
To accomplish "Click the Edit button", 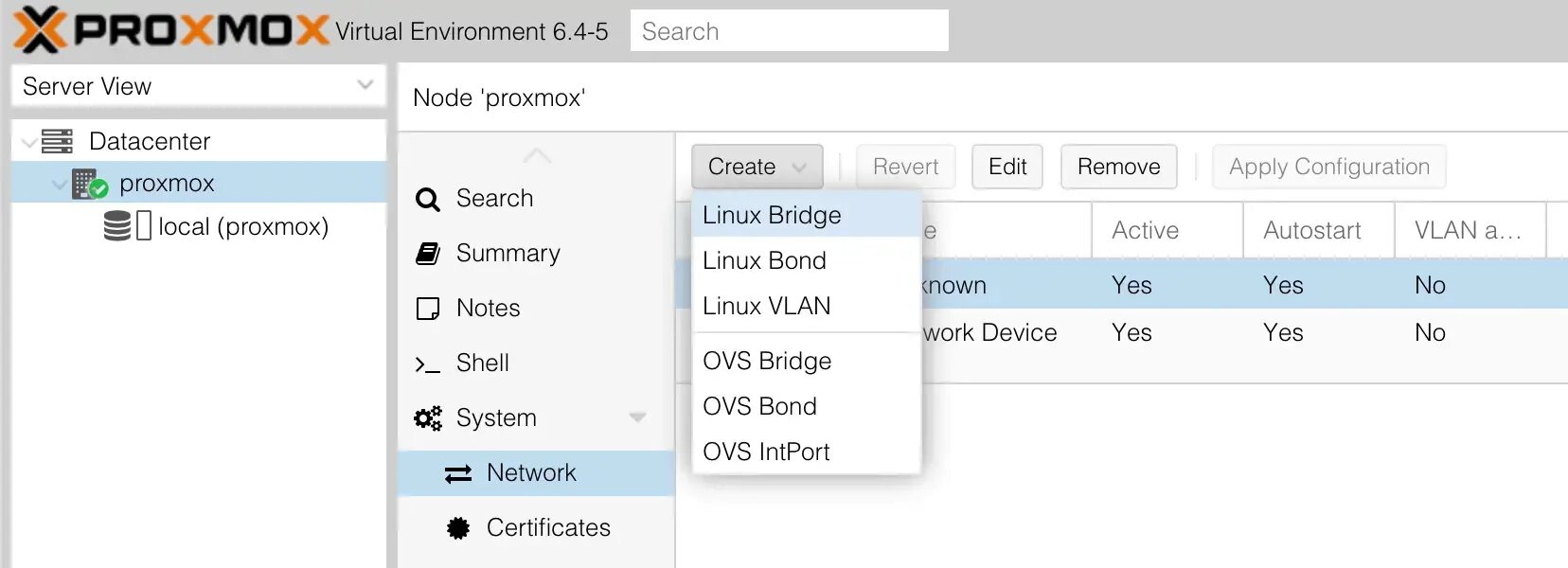I will tap(1007, 167).
